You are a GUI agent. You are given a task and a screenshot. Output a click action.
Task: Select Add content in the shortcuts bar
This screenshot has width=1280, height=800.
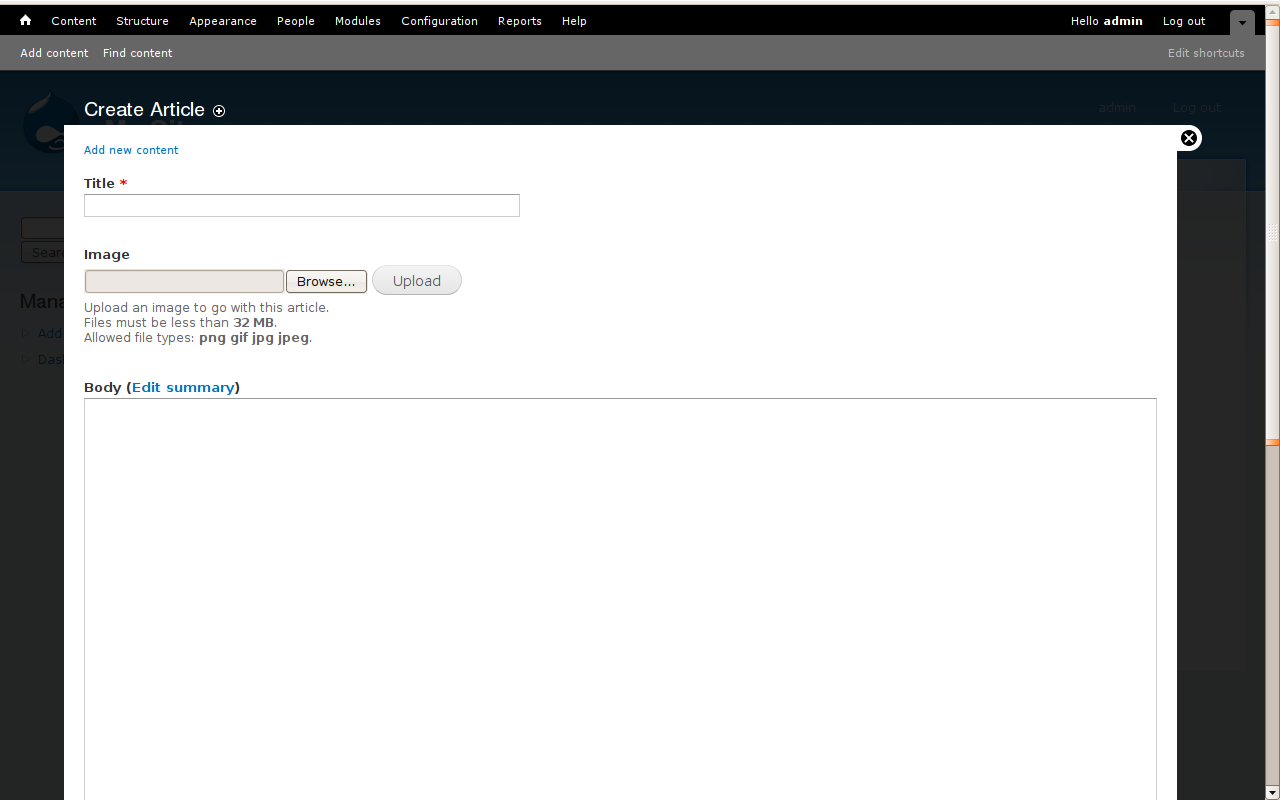point(54,53)
